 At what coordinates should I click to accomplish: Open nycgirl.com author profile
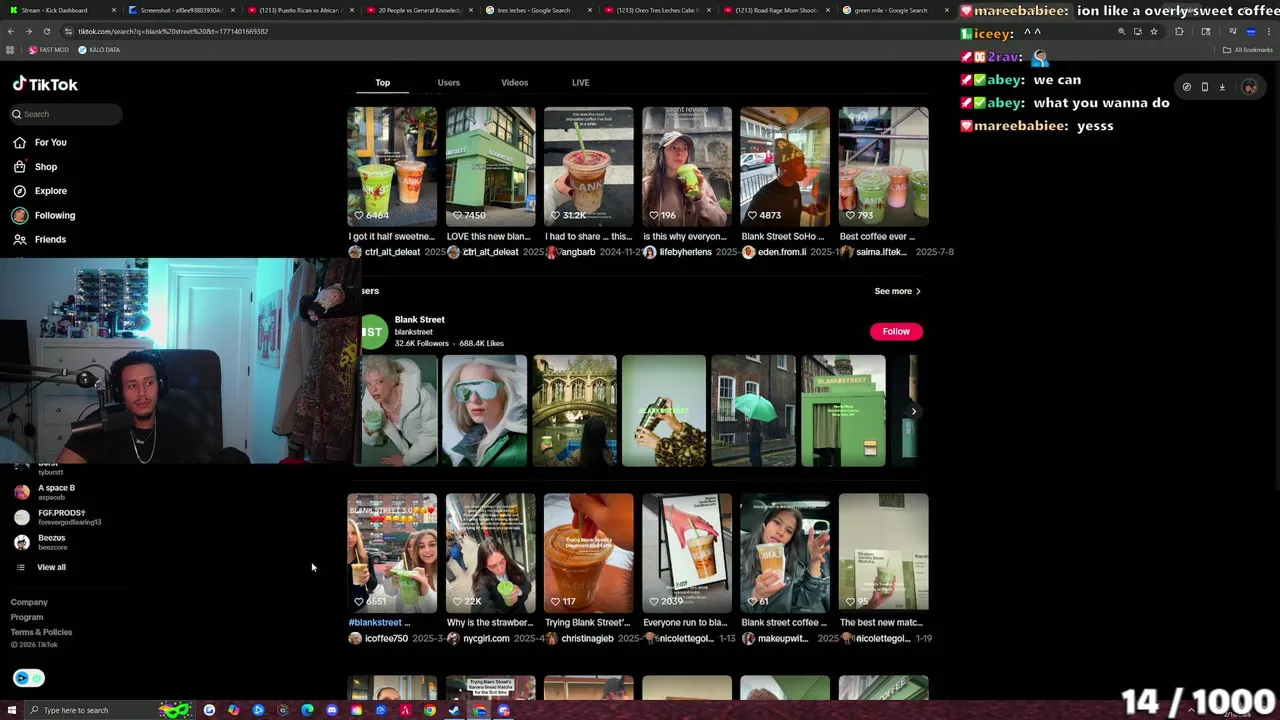486,638
